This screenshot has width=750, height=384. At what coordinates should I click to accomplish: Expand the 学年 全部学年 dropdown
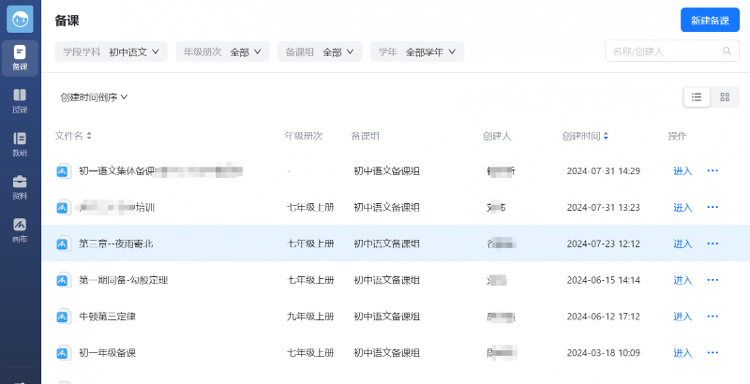[x=417, y=52]
